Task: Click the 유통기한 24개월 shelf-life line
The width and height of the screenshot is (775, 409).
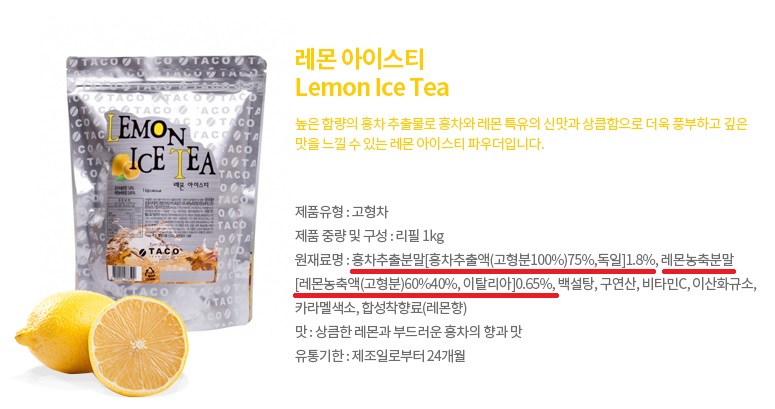Action: [380, 356]
